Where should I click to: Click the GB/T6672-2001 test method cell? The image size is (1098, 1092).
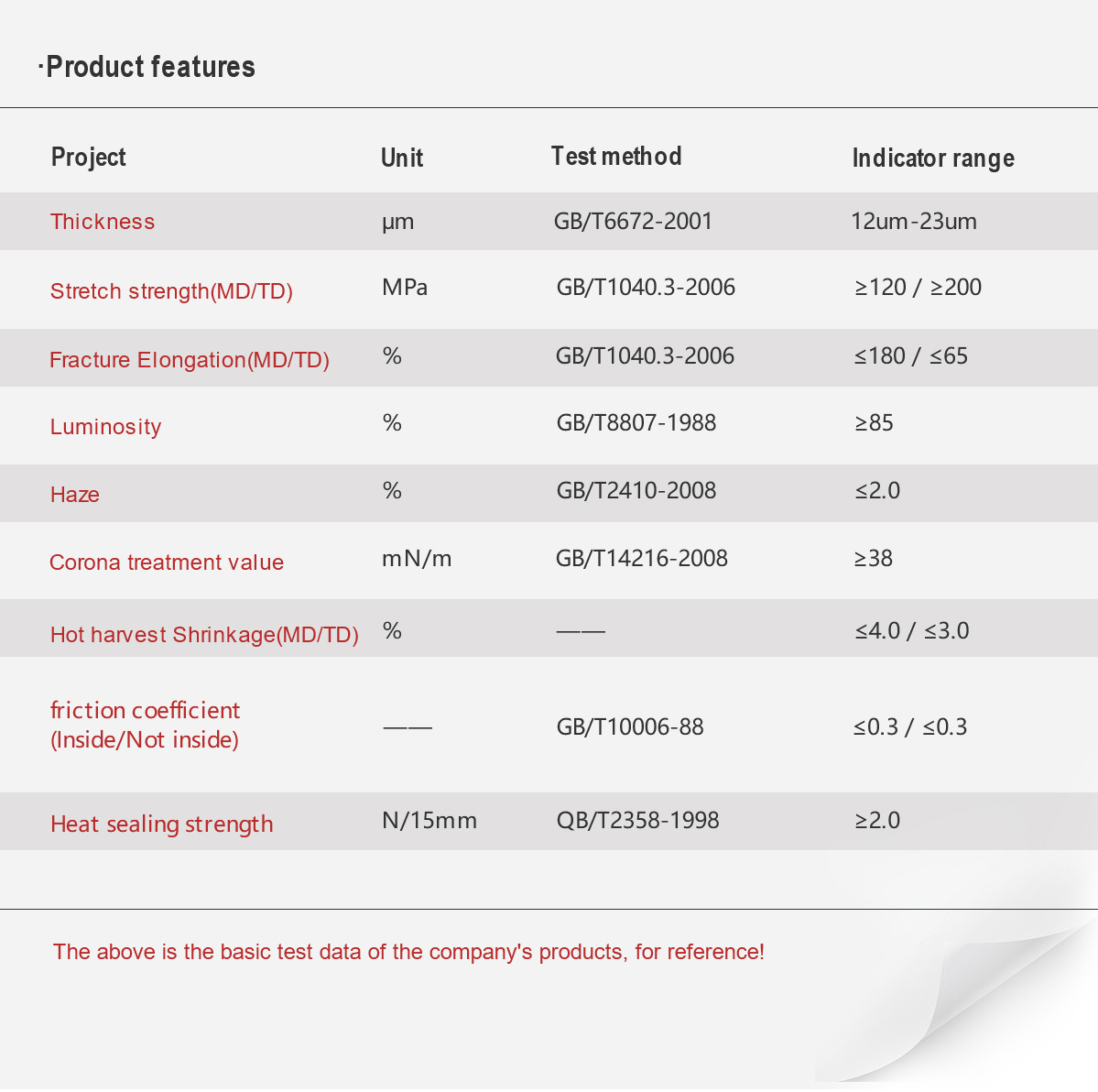point(633,222)
